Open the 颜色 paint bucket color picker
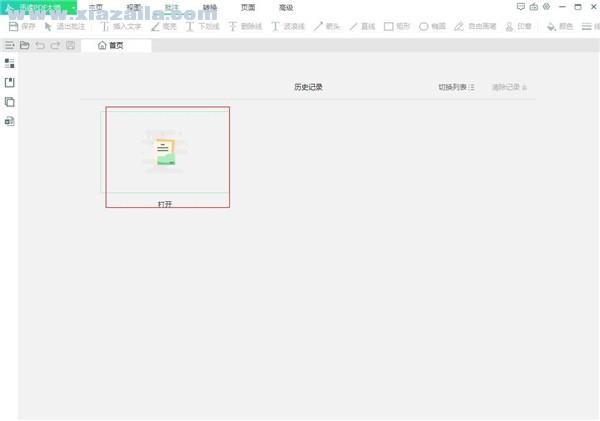600x421 pixels. tap(559, 26)
